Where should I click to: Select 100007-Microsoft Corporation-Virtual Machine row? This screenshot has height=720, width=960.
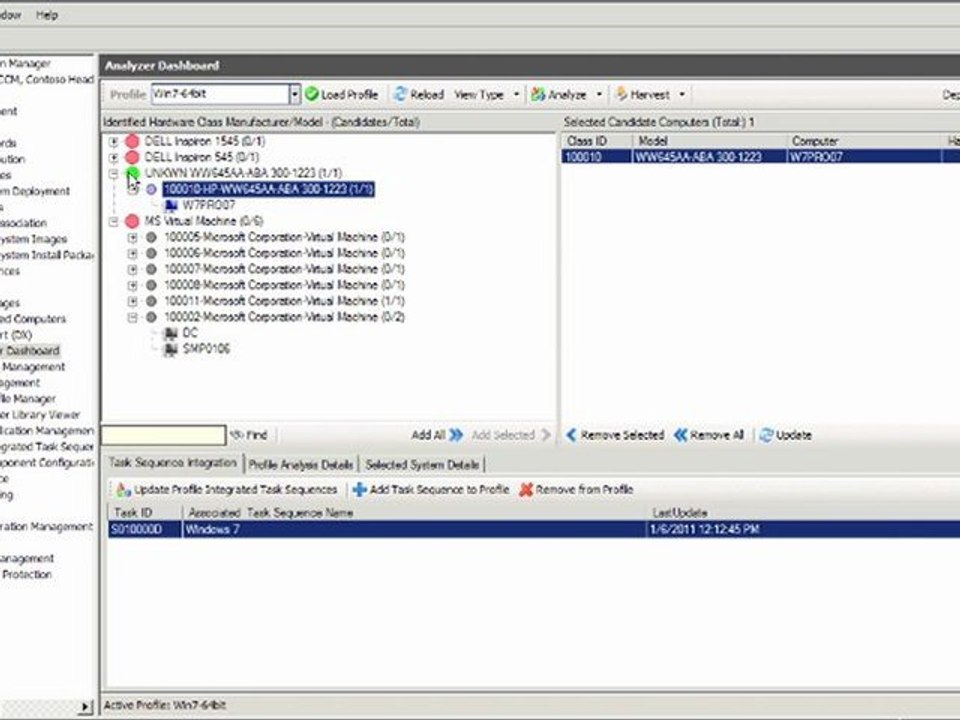pos(284,269)
